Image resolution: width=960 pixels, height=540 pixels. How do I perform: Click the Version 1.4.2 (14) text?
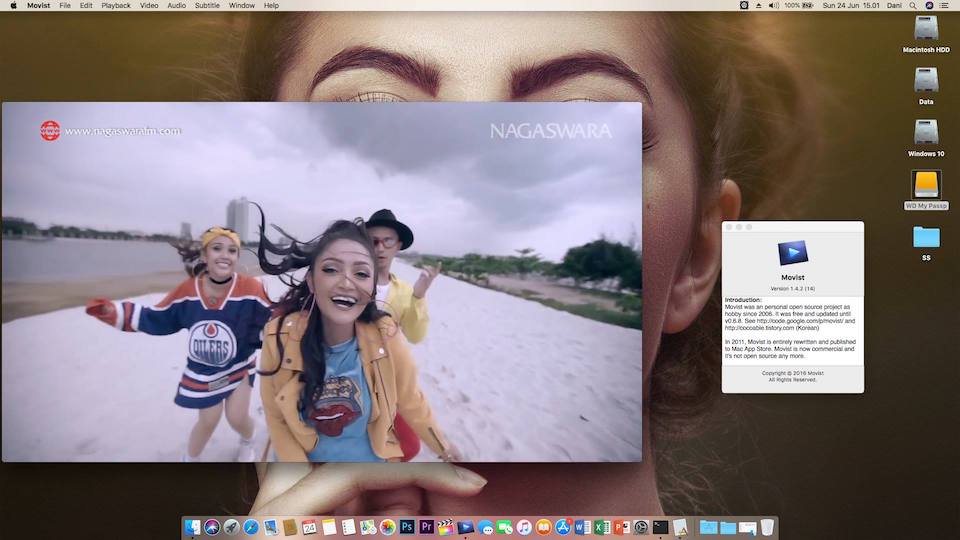(x=793, y=288)
